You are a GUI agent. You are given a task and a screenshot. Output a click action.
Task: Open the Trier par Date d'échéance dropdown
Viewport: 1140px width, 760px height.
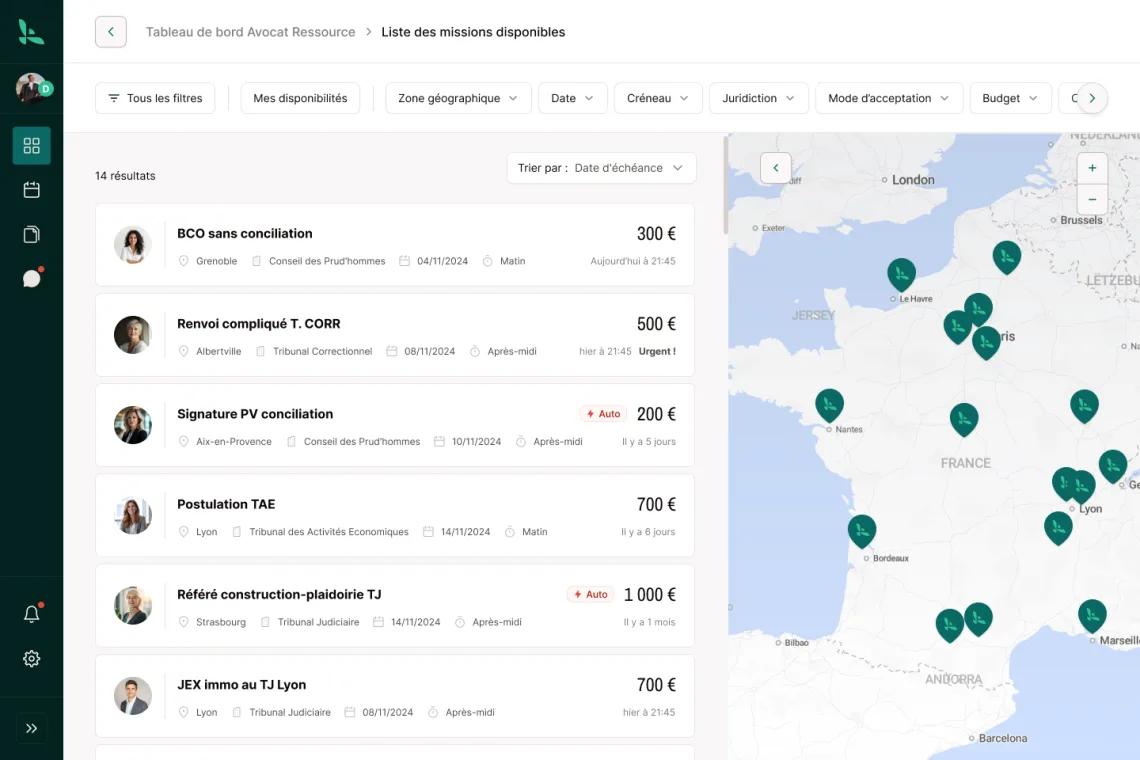[601, 168]
